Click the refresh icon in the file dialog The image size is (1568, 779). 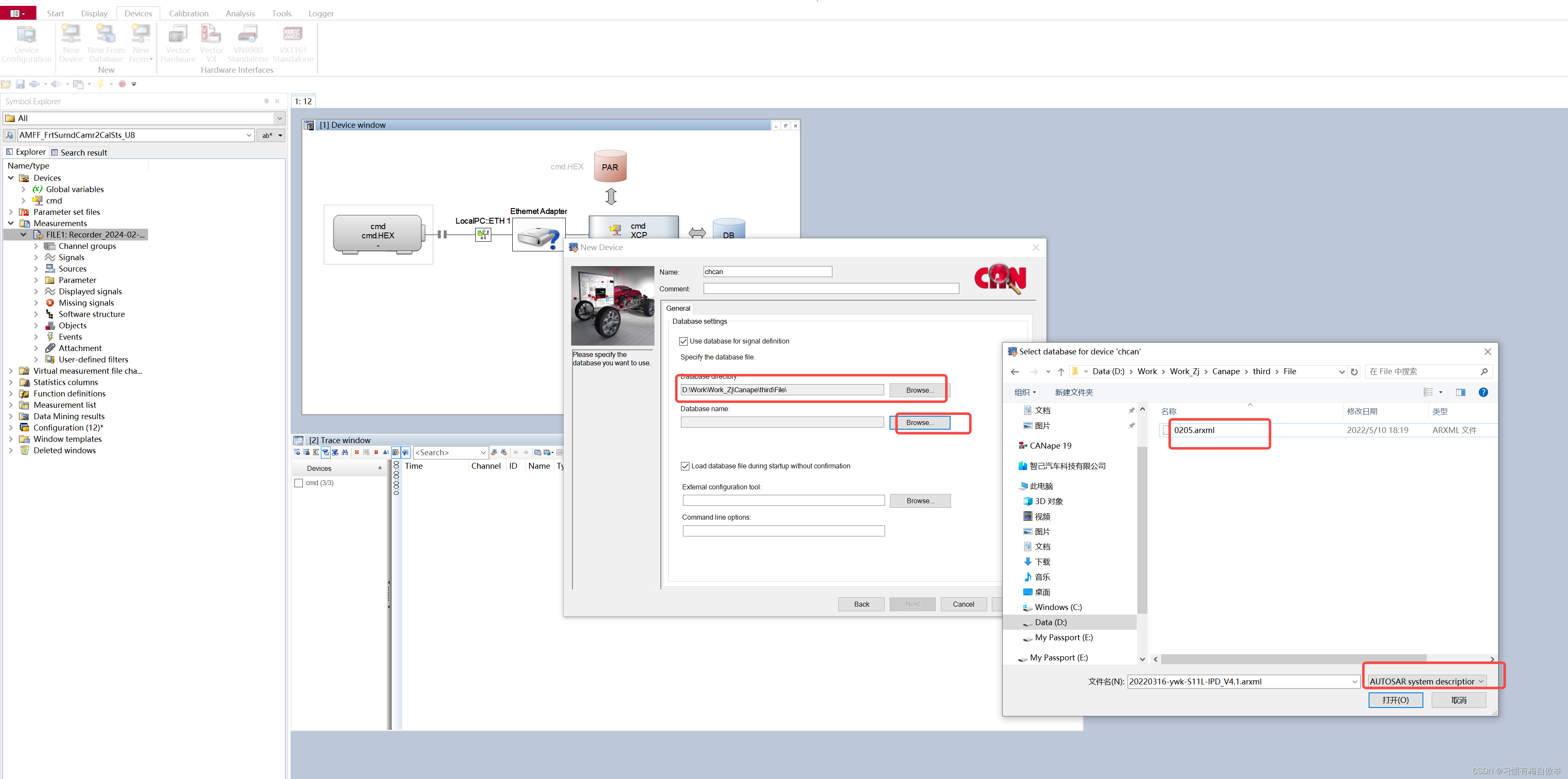coord(1354,372)
